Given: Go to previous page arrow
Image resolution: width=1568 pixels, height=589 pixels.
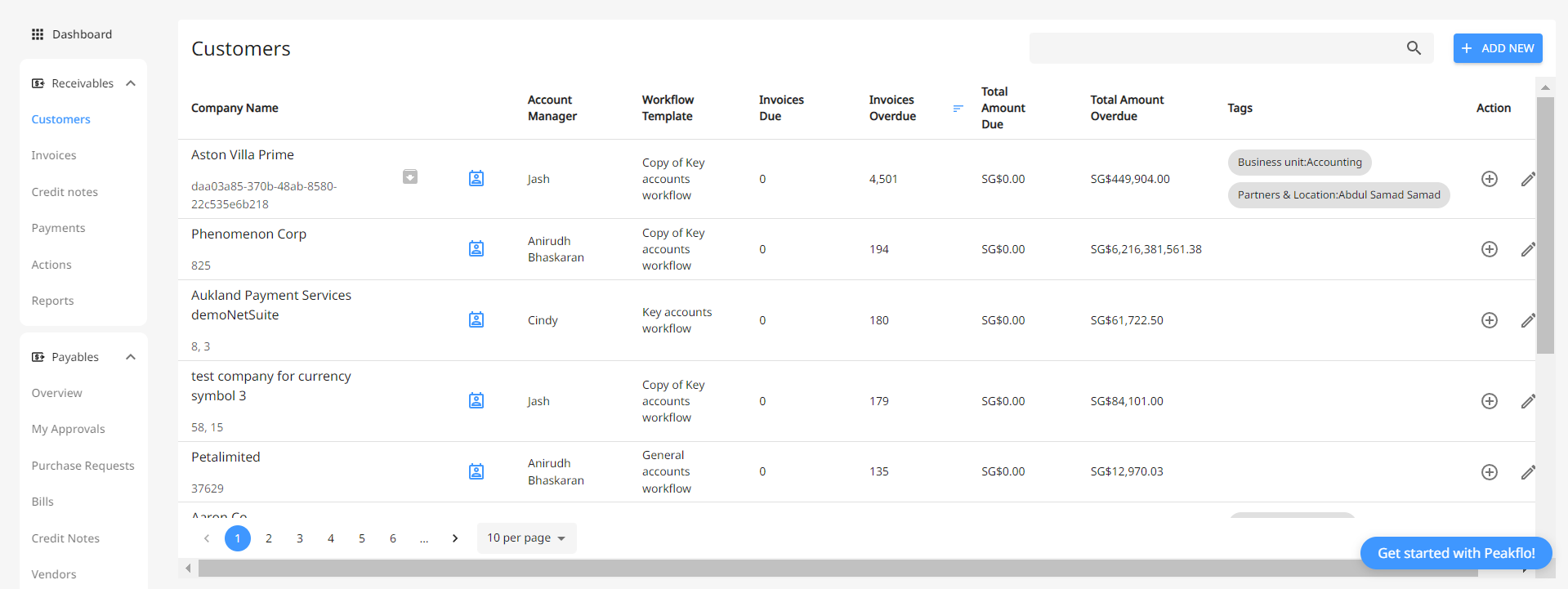Looking at the screenshot, I should coord(207,538).
